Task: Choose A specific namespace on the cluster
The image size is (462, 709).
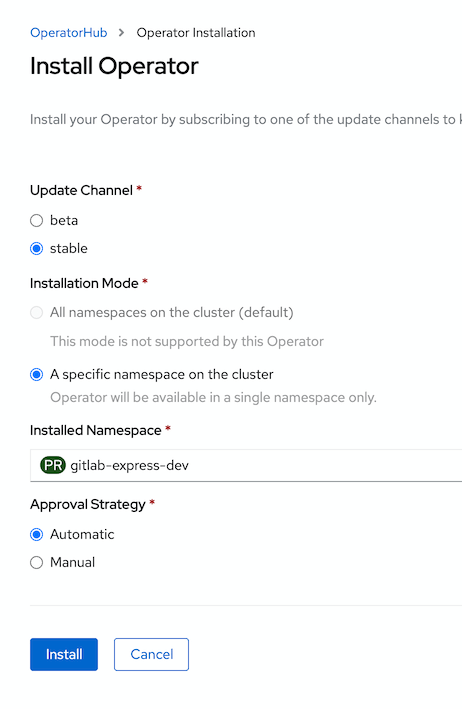Action: pos(37,375)
